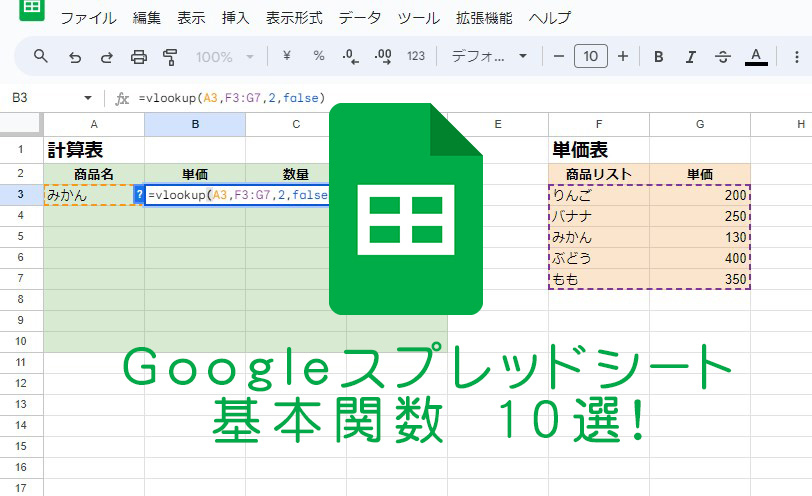Select the ぶどう cell
The height and width of the screenshot is (496, 812).
coord(599,258)
